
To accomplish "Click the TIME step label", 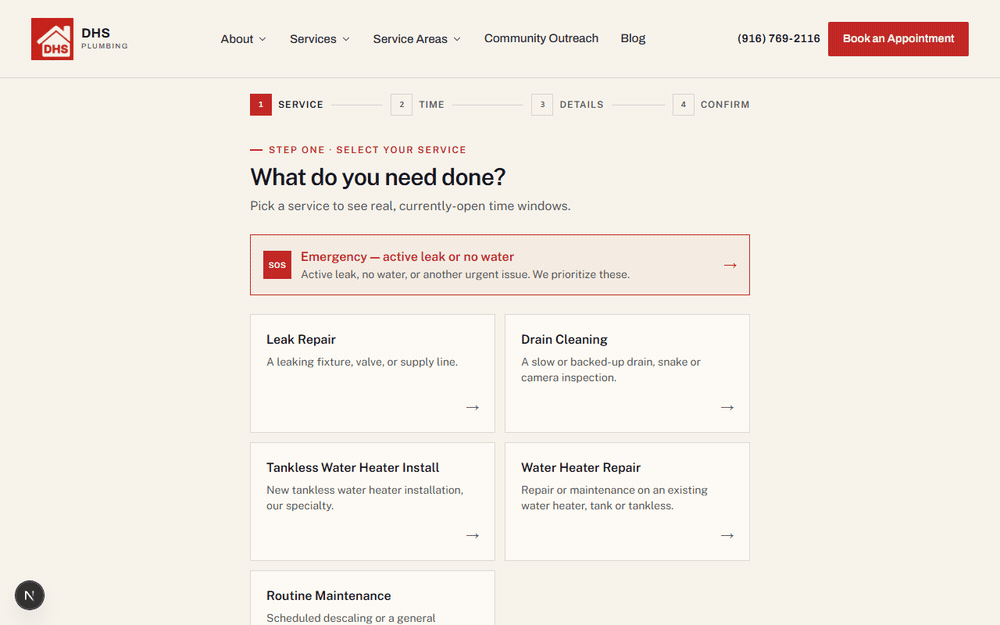I will click(431, 105).
